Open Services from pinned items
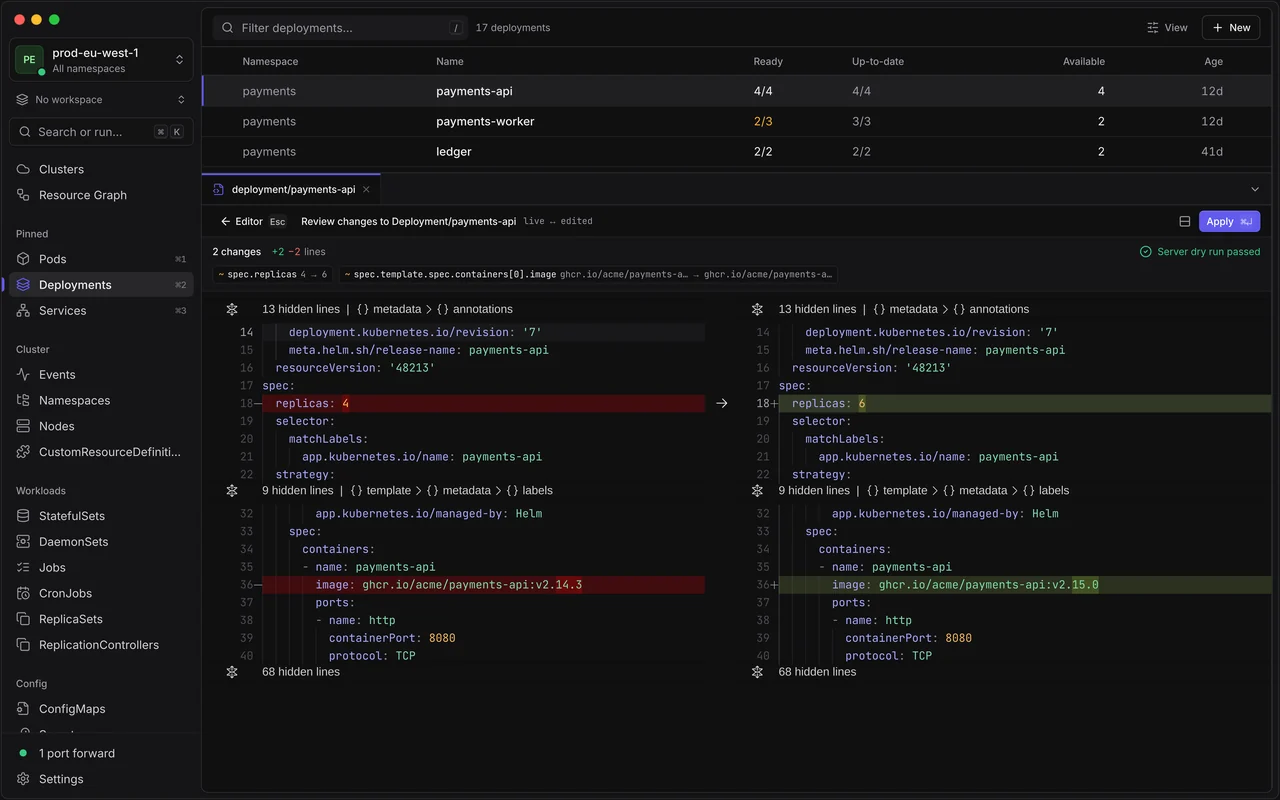The image size is (1280, 800). point(101,311)
